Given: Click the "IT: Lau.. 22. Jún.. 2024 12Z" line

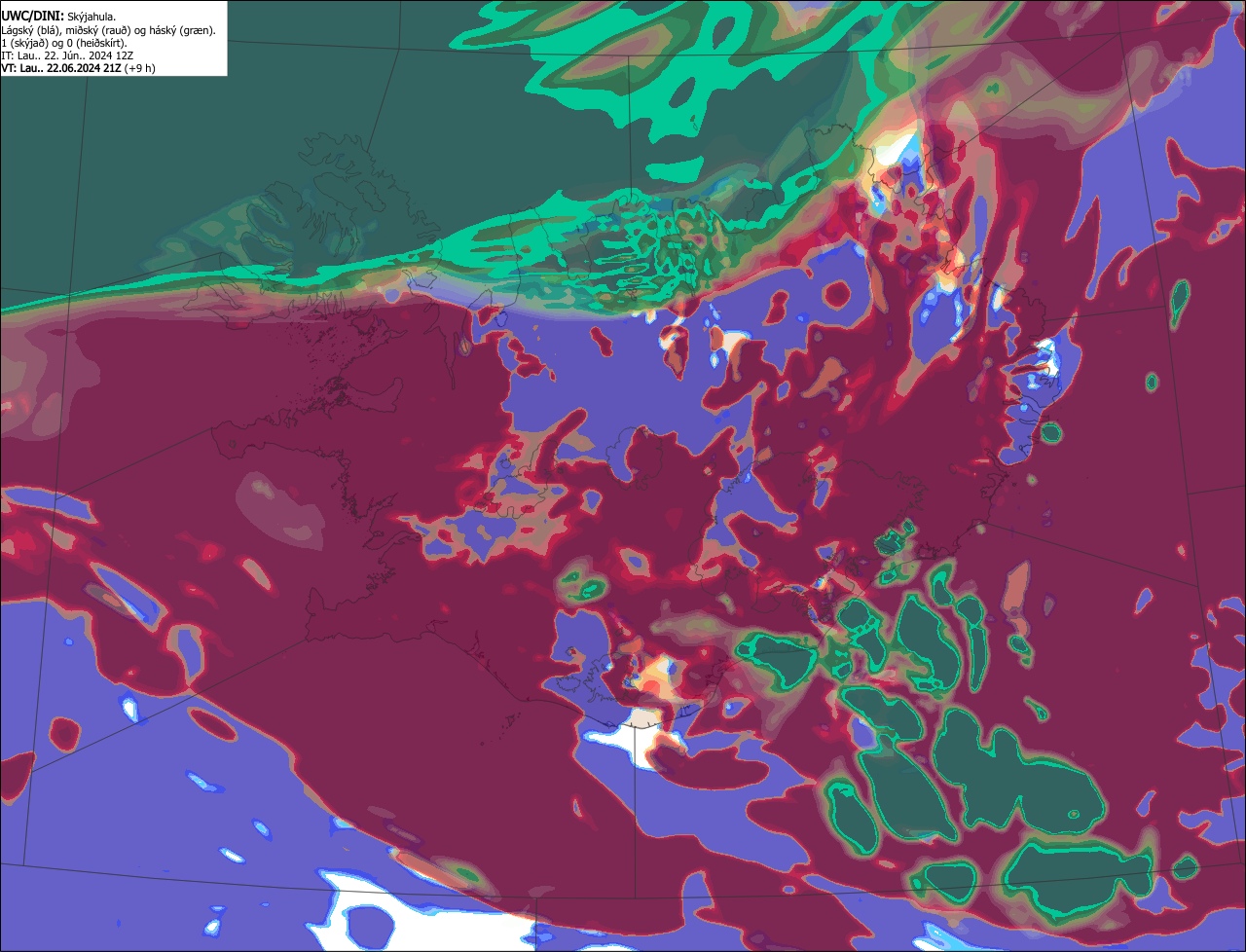Looking at the screenshot, I should point(66,55).
